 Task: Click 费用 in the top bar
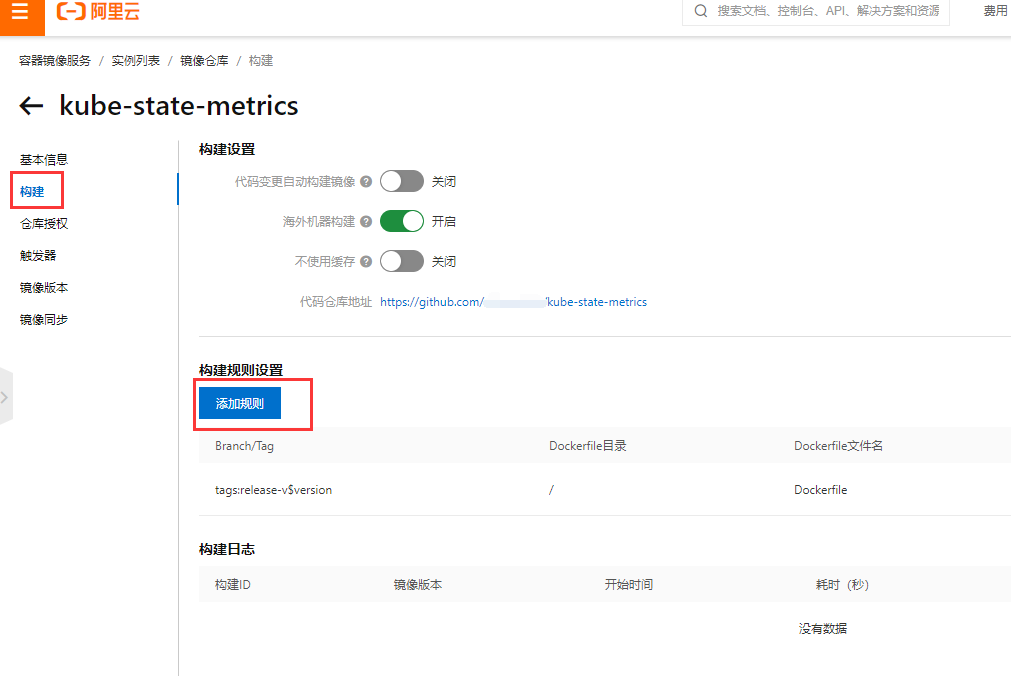[995, 11]
